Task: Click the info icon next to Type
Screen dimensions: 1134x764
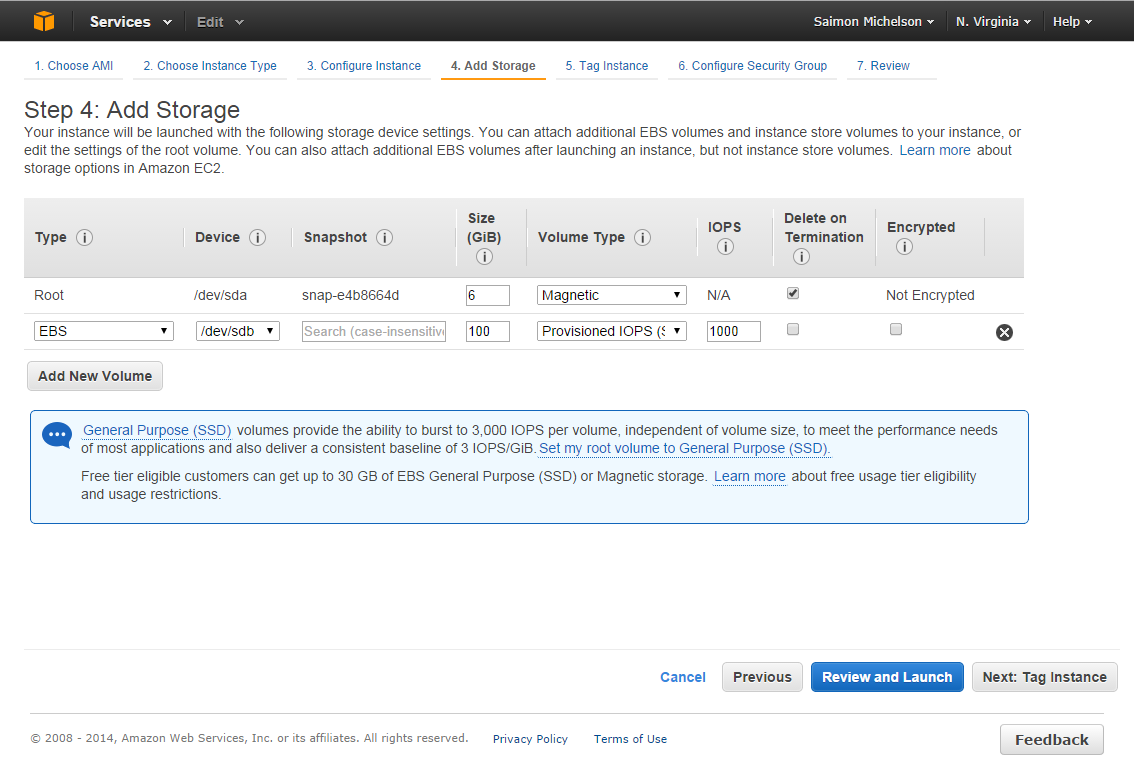Action: pos(85,237)
